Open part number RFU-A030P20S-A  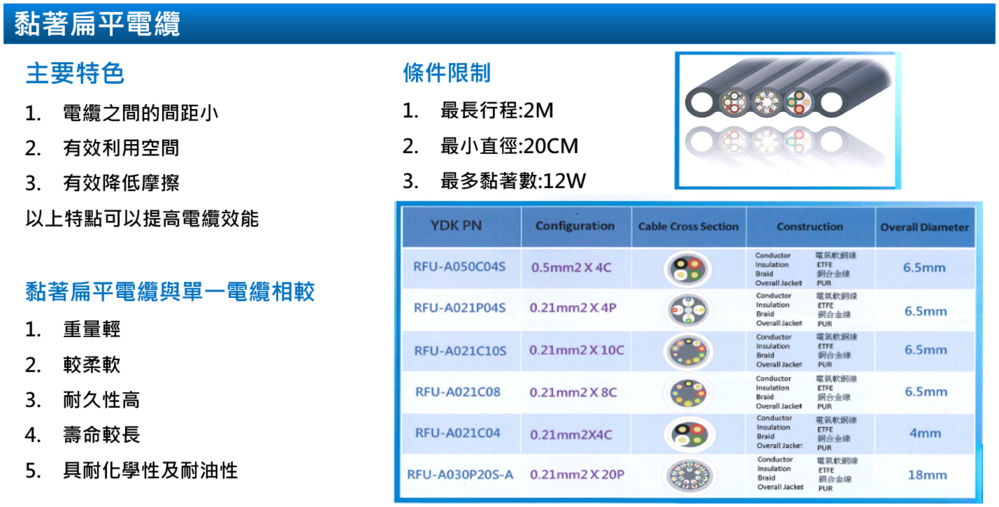tap(460, 474)
